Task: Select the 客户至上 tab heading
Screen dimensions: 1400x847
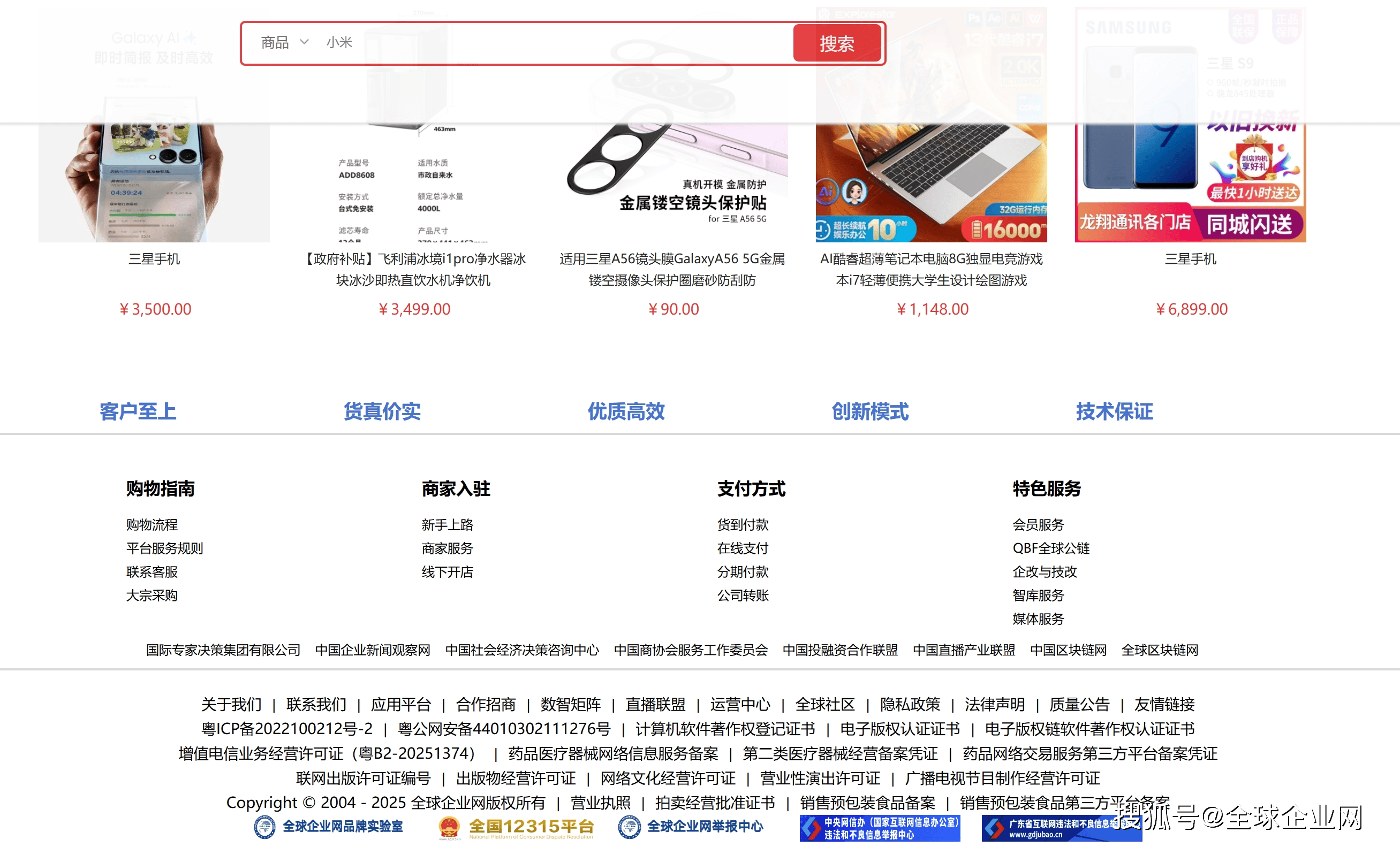Action: coord(138,411)
